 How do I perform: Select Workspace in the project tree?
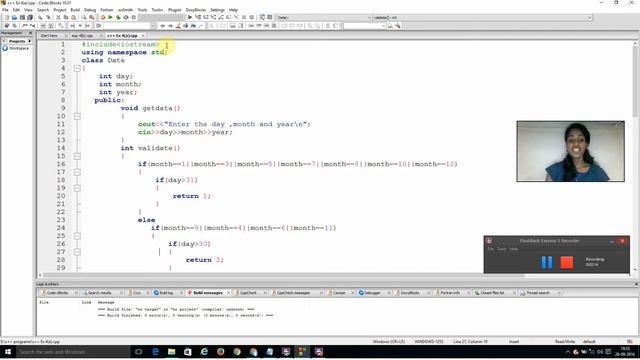(x=19, y=48)
